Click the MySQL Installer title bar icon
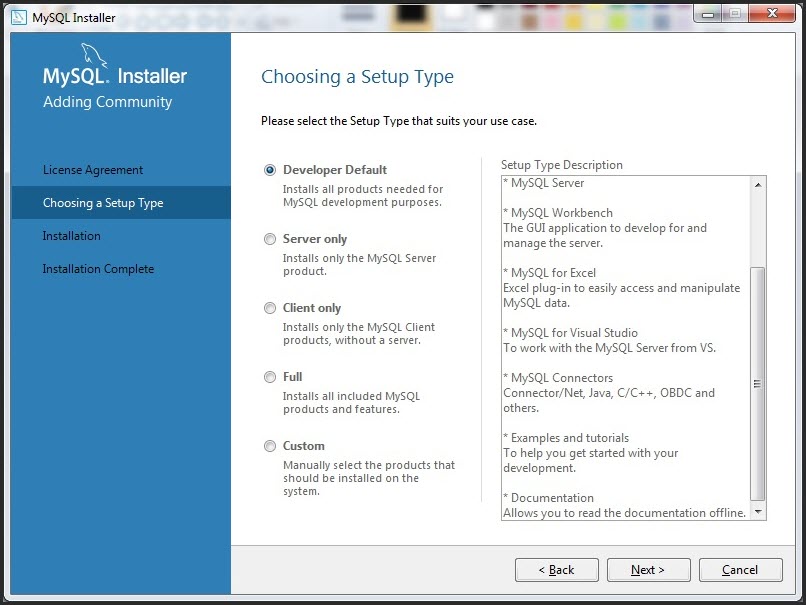The width and height of the screenshot is (806, 605). pyautogui.click(x=19, y=17)
